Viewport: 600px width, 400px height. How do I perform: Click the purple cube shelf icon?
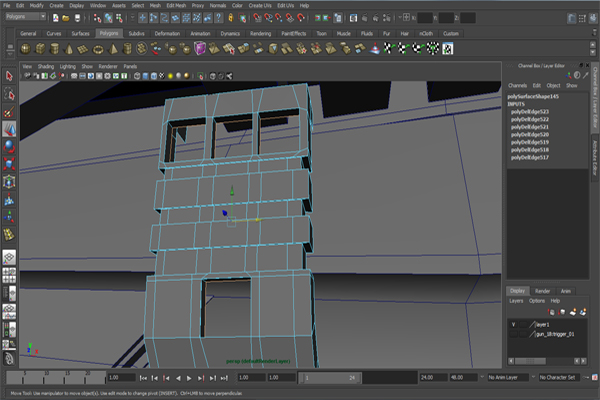[x=200, y=49]
